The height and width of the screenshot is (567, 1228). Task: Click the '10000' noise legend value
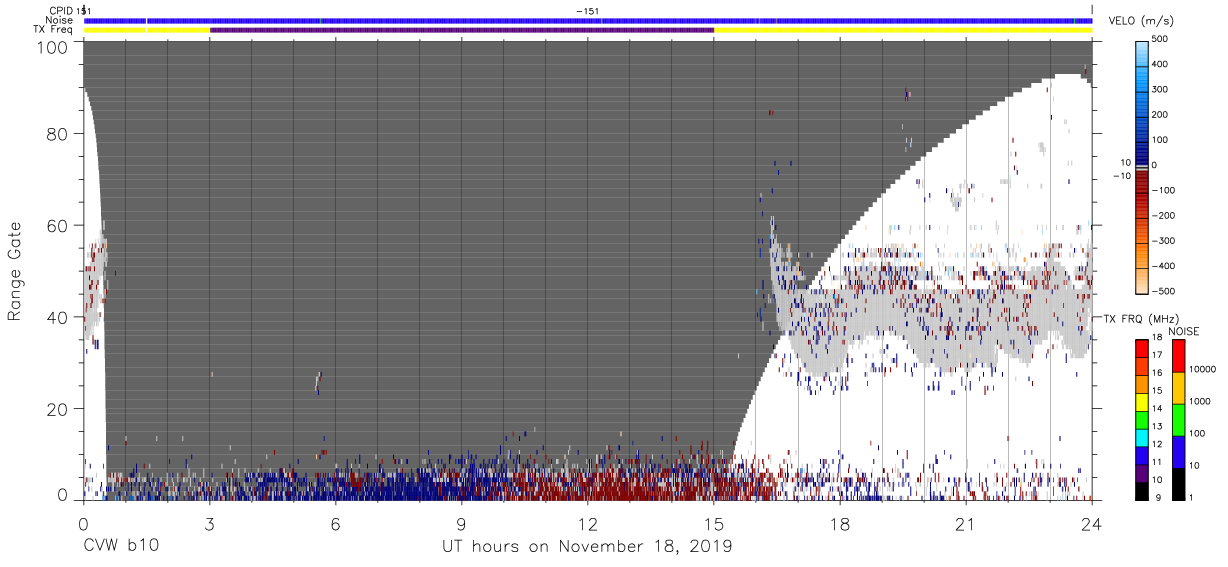(1203, 369)
